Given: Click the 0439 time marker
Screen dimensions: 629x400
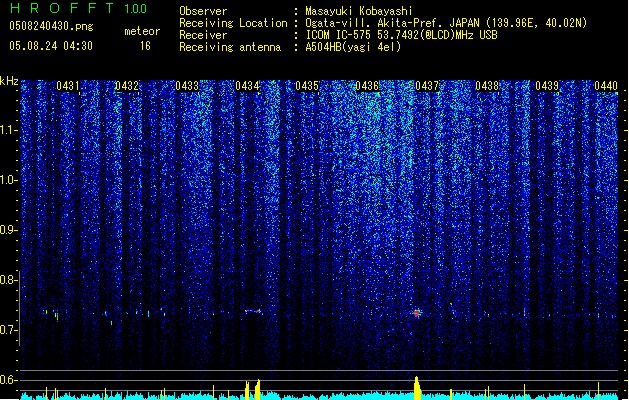Looking at the screenshot, I should pos(547,86).
